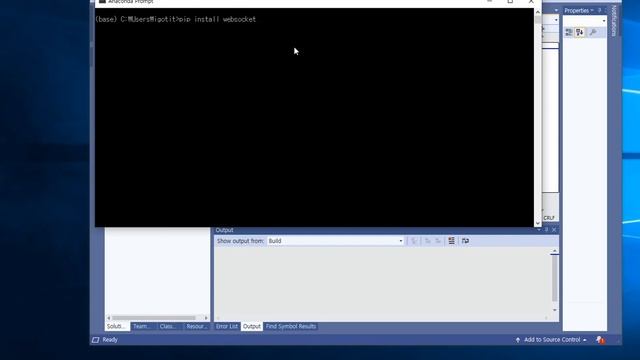Open the Output window position dropdown arrow
The image size is (640, 360).
[x=539, y=230]
